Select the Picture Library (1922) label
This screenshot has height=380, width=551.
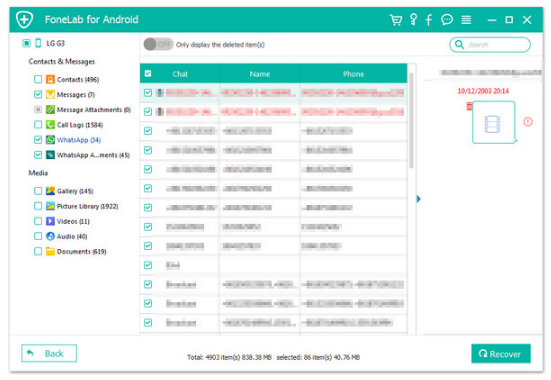pos(87,206)
